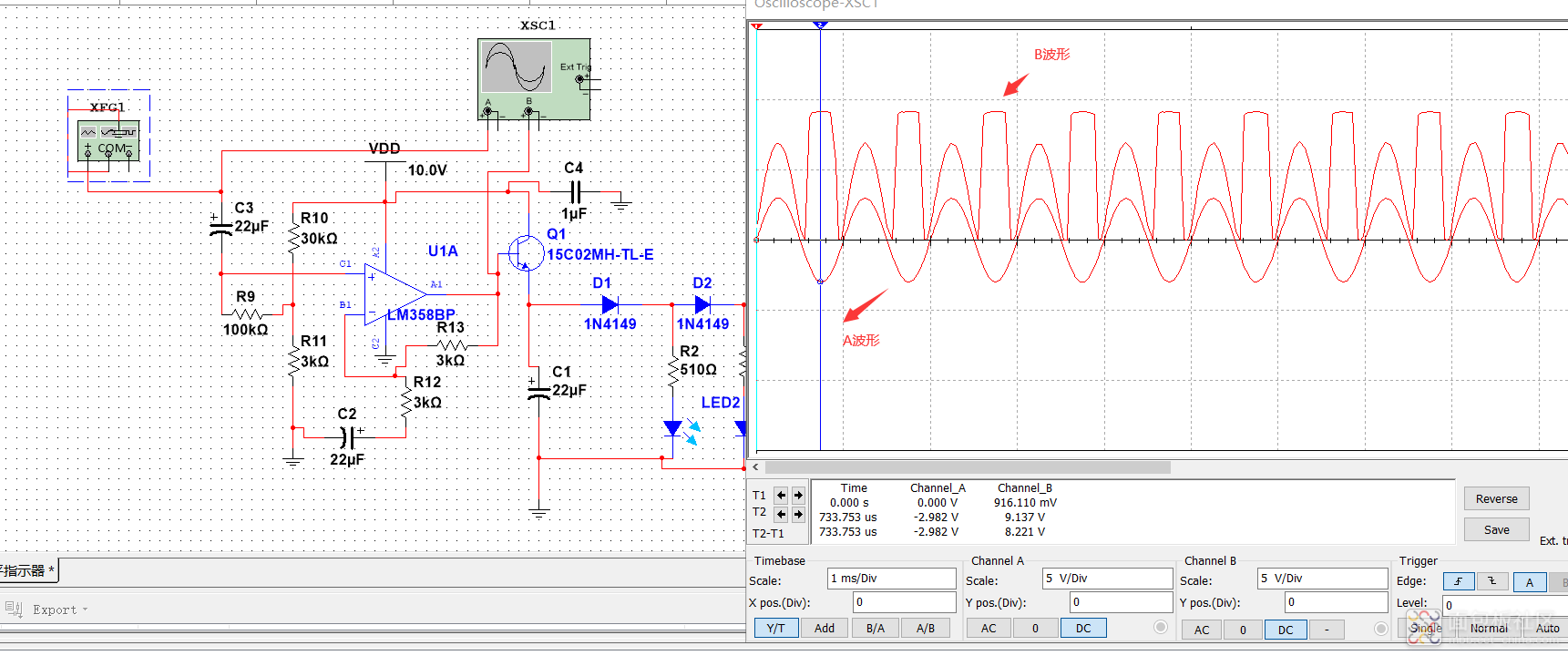Set Channel B coupling to DC
Screen dimensions: 1568x656
[x=1286, y=630]
